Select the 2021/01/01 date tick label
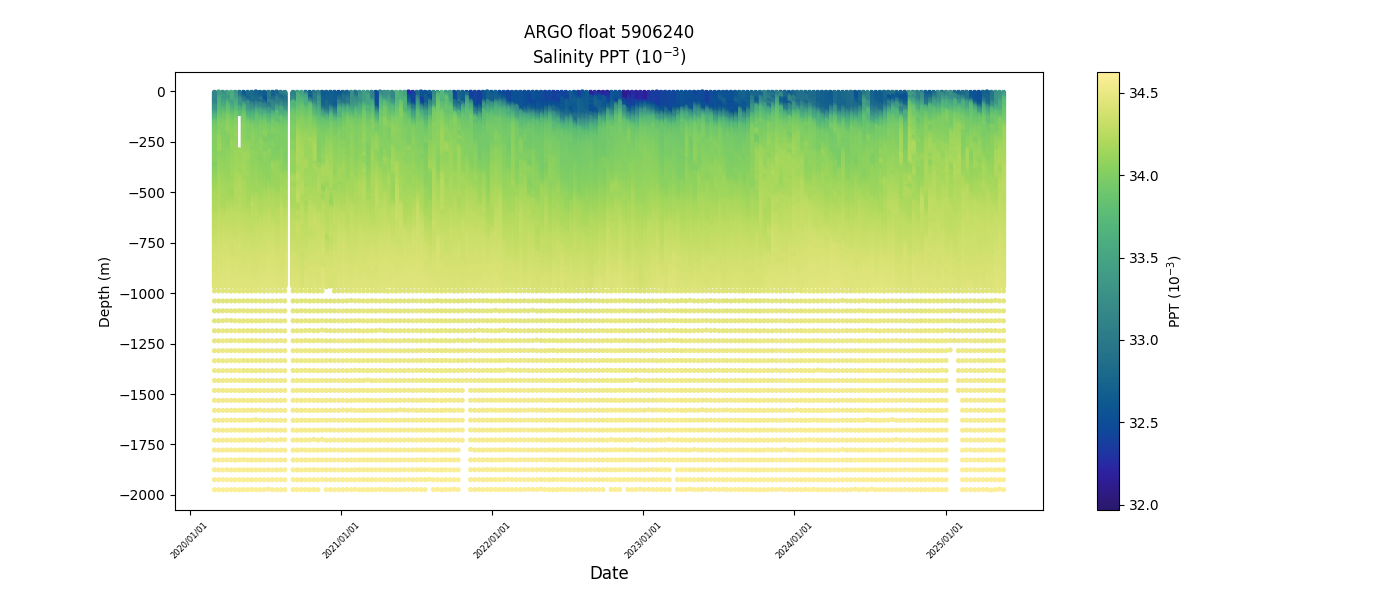 point(339,540)
